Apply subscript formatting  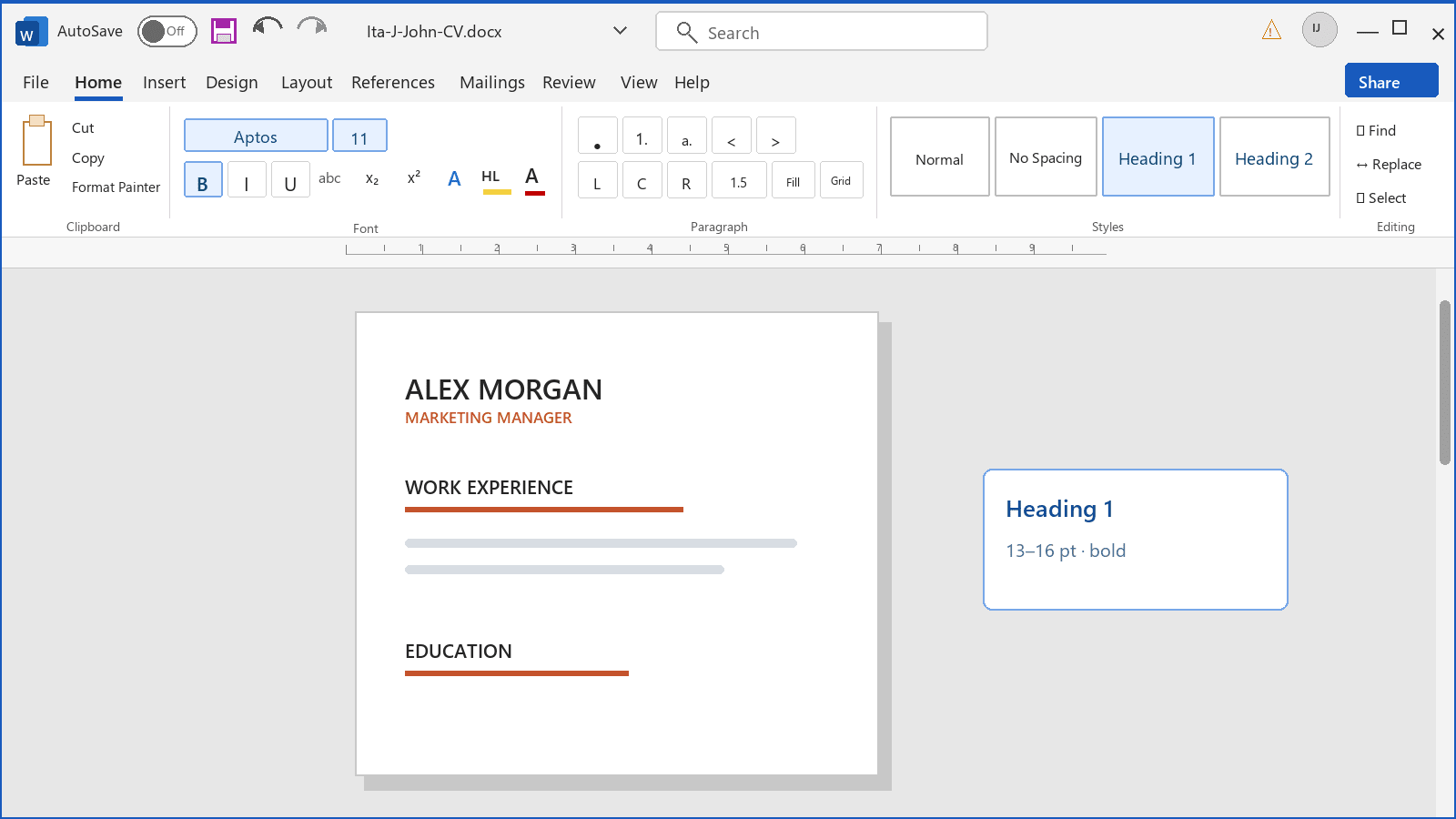pos(372,179)
